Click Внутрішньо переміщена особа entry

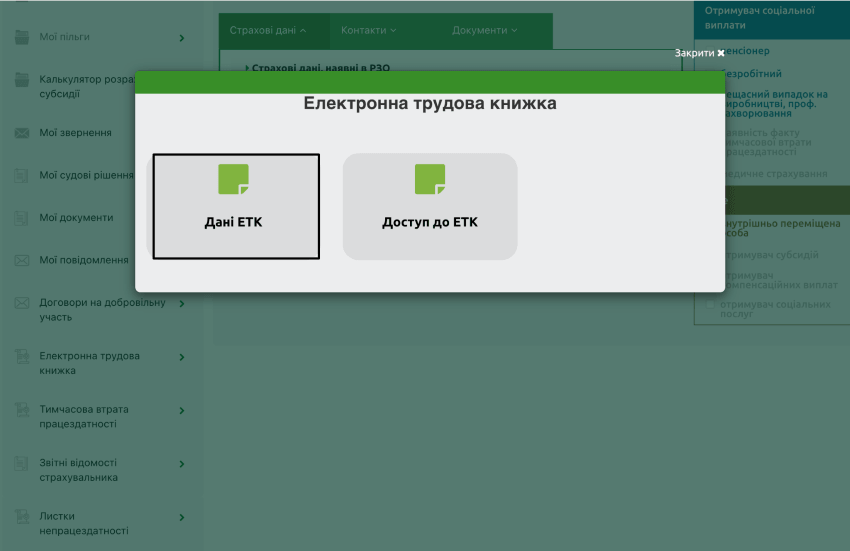[783, 228]
